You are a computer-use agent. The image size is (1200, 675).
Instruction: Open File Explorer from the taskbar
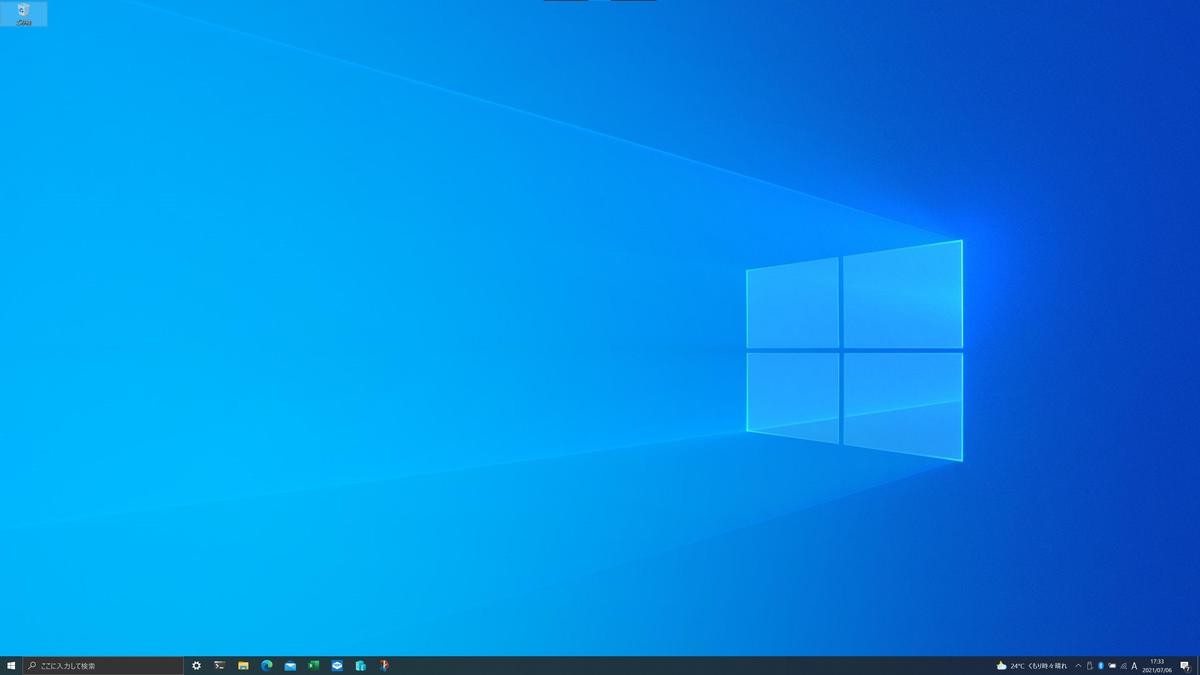(x=243, y=665)
